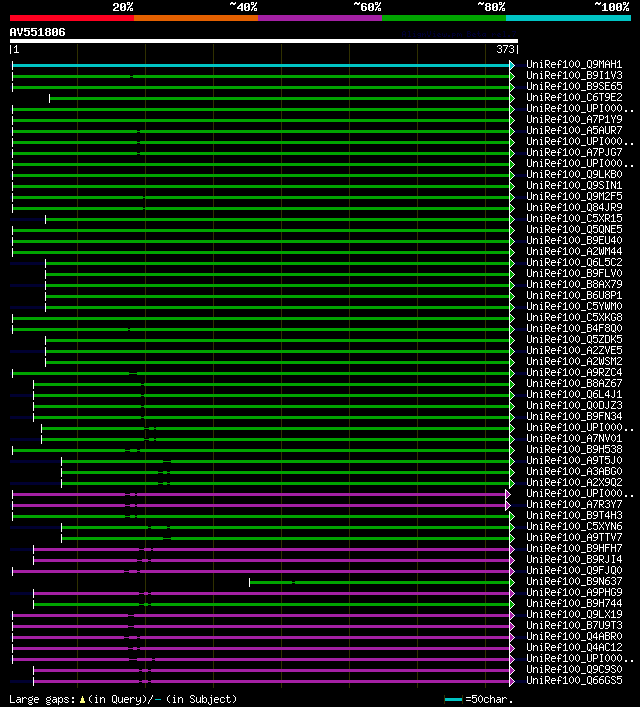The height and width of the screenshot is (707, 640).
Task: View the UniRef100_C5XYN6 hit
Action: [x=574, y=527]
